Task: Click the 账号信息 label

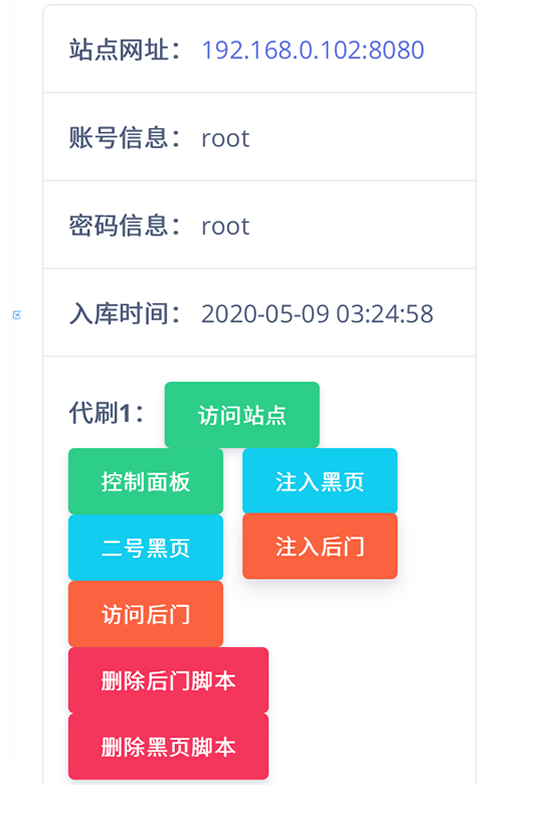Action: tap(125, 138)
